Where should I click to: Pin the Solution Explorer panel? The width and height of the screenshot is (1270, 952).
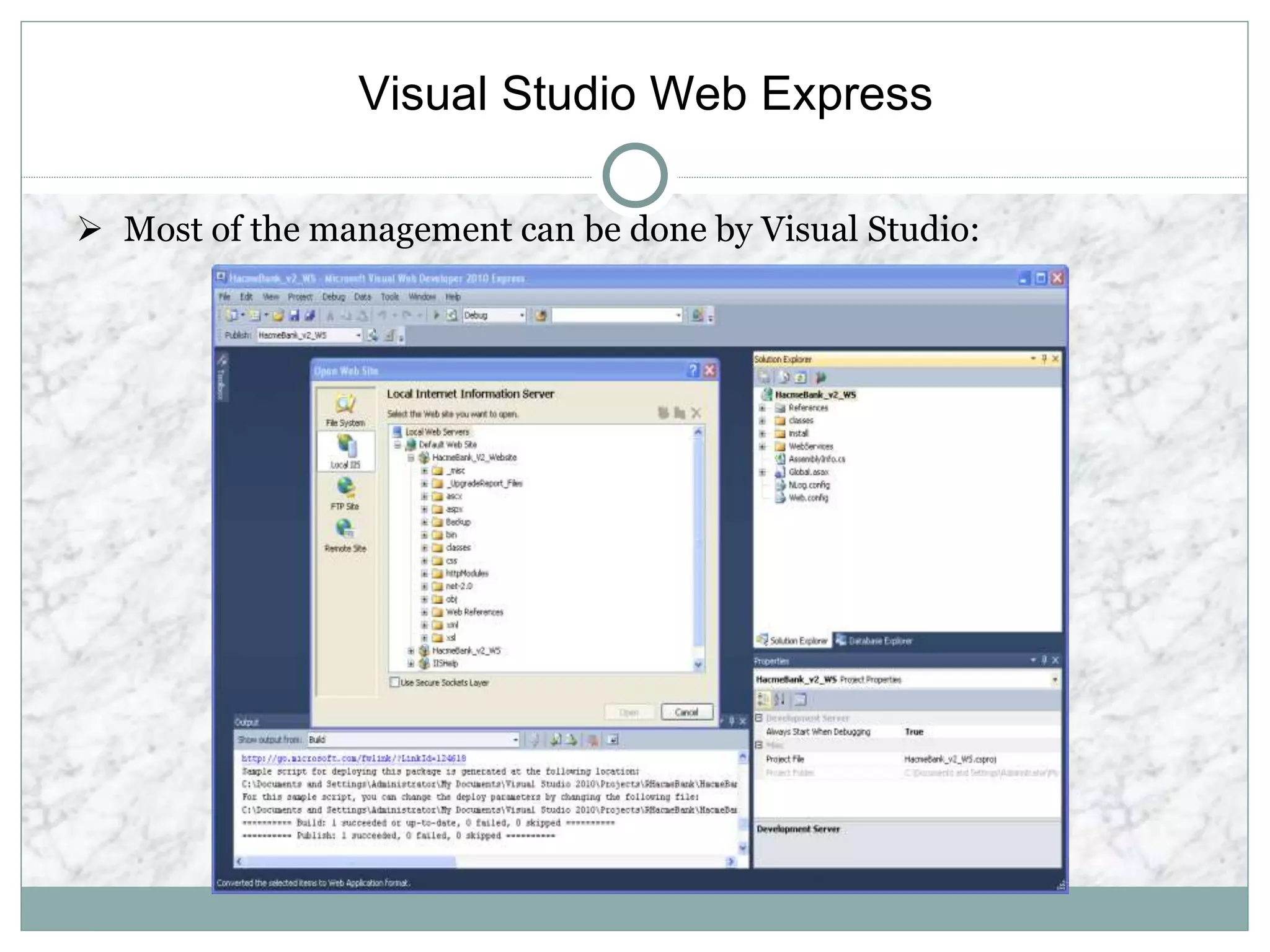tap(1044, 359)
